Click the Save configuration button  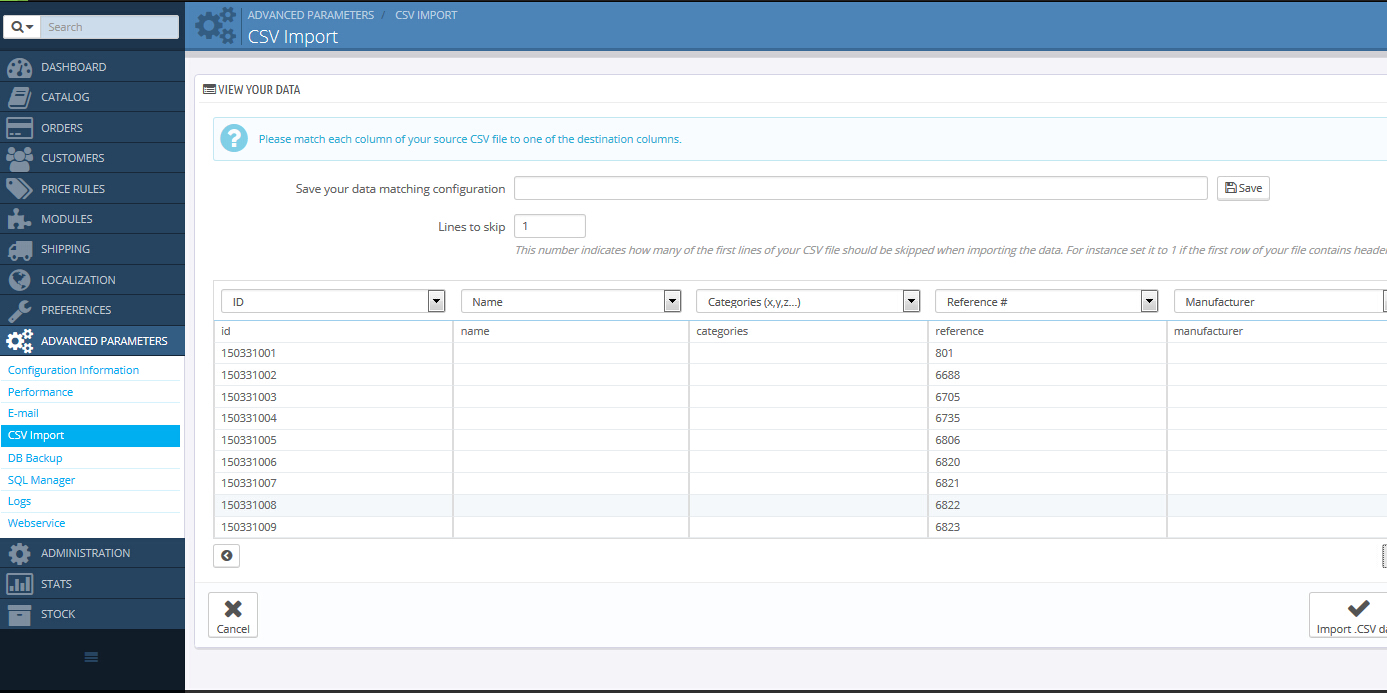[x=1243, y=188]
